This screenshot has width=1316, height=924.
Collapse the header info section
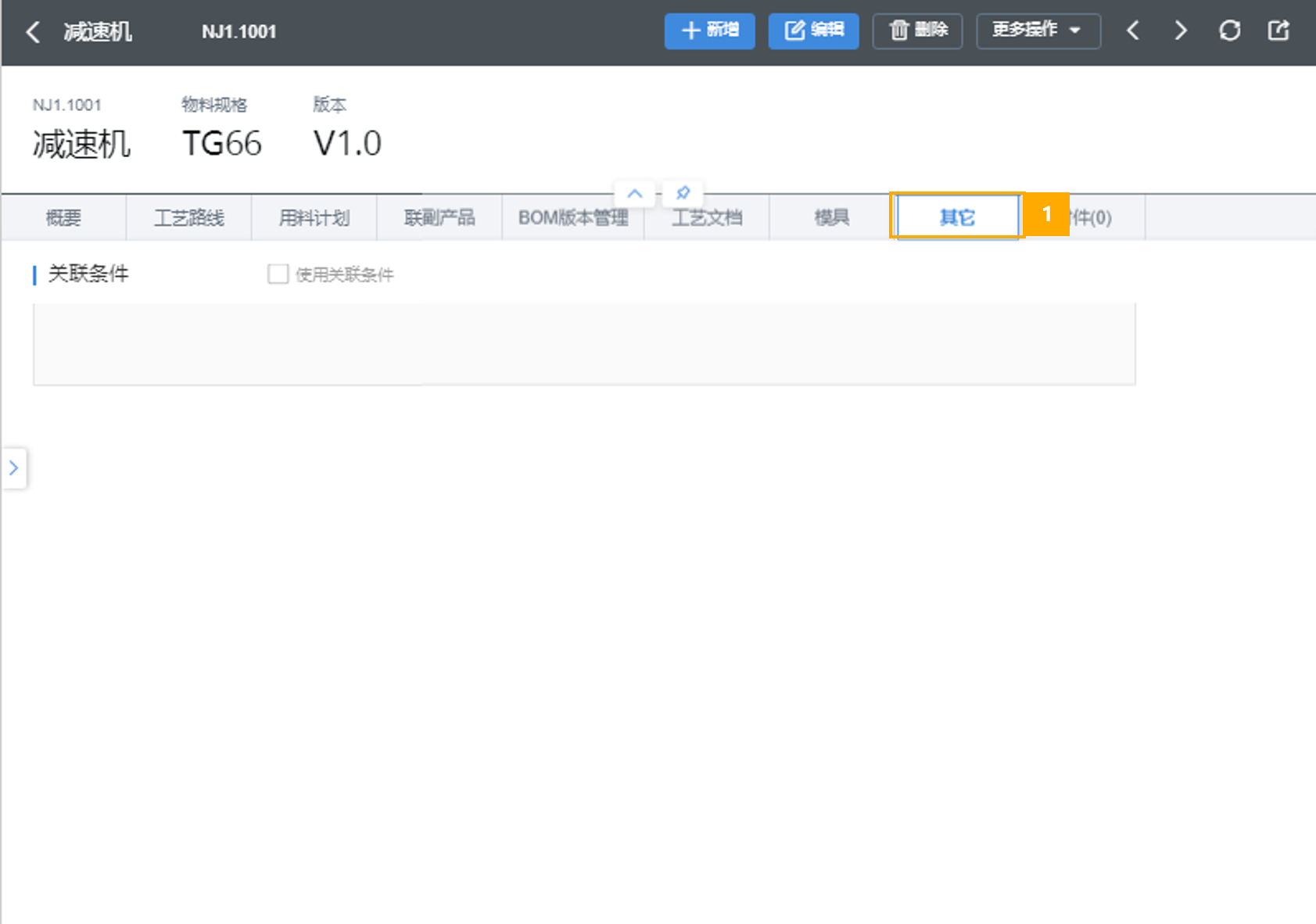coord(635,193)
